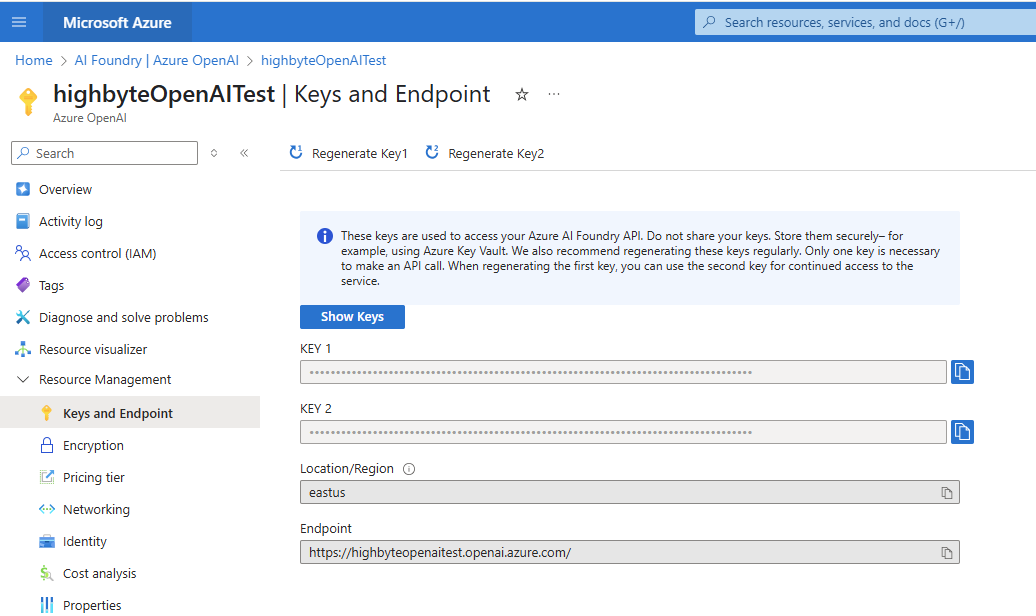Click the Pricing tier icon

47,477
